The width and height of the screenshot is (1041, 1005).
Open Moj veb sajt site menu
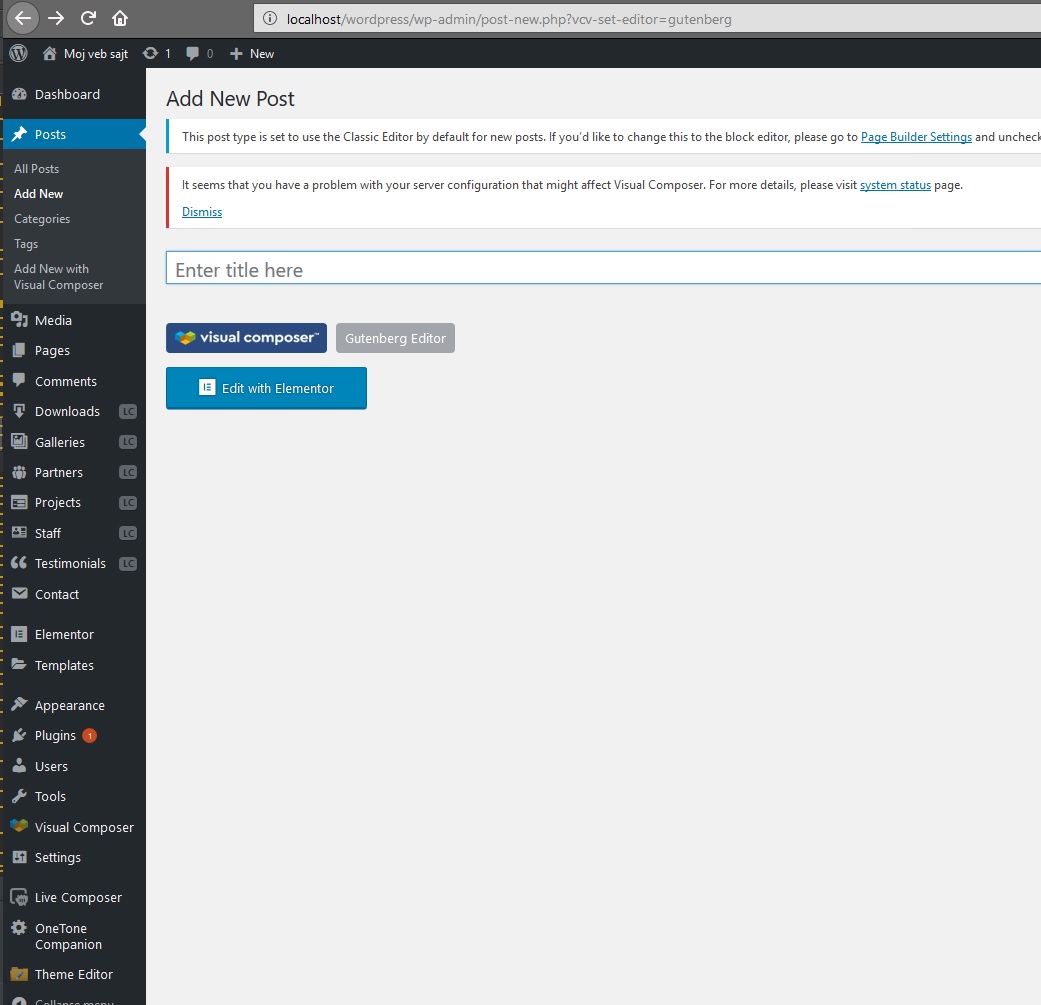(x=85, y=54)
